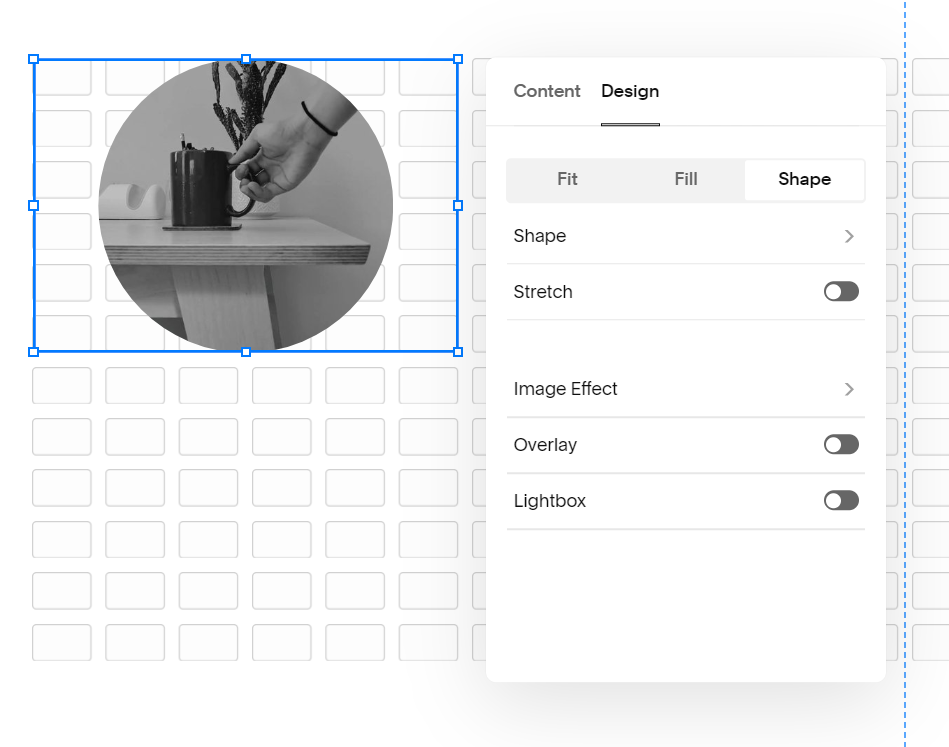The height and width of the screenshot is (747, 949).
Task: Click the bottom-center selection handle
Action: [246, 352]
